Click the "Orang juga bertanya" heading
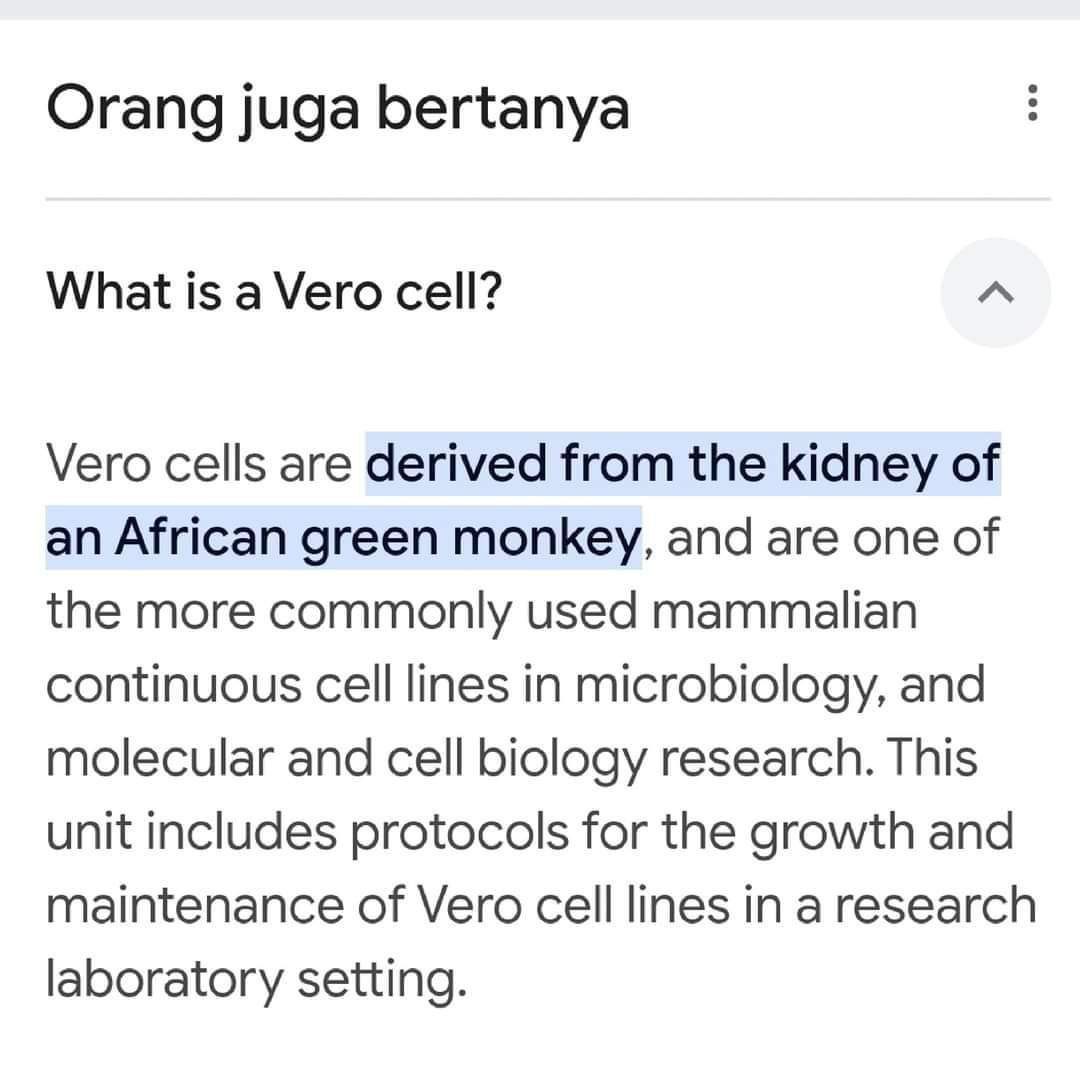Image resolution: width=1080 pixels, height=1080 pixels. tap(338, 110)
